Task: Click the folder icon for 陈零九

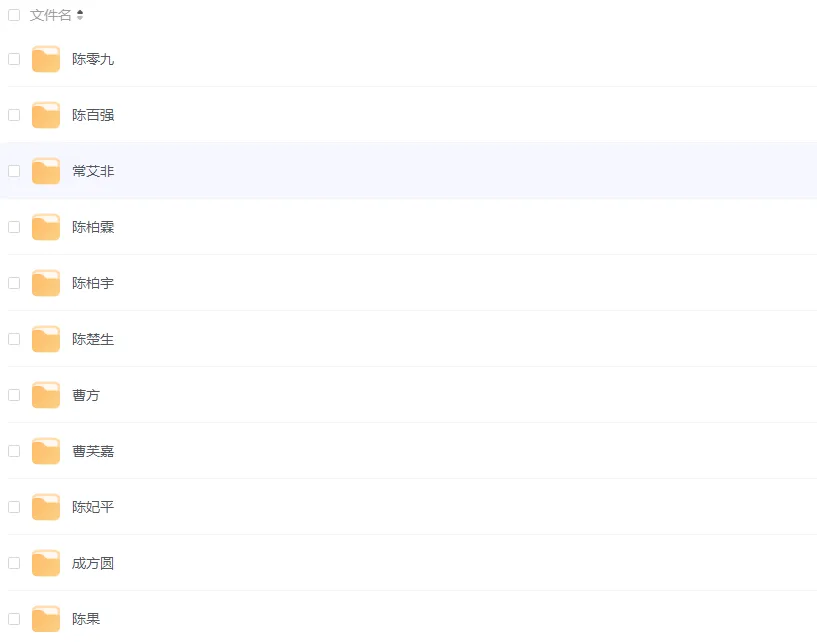Action: 46,59
